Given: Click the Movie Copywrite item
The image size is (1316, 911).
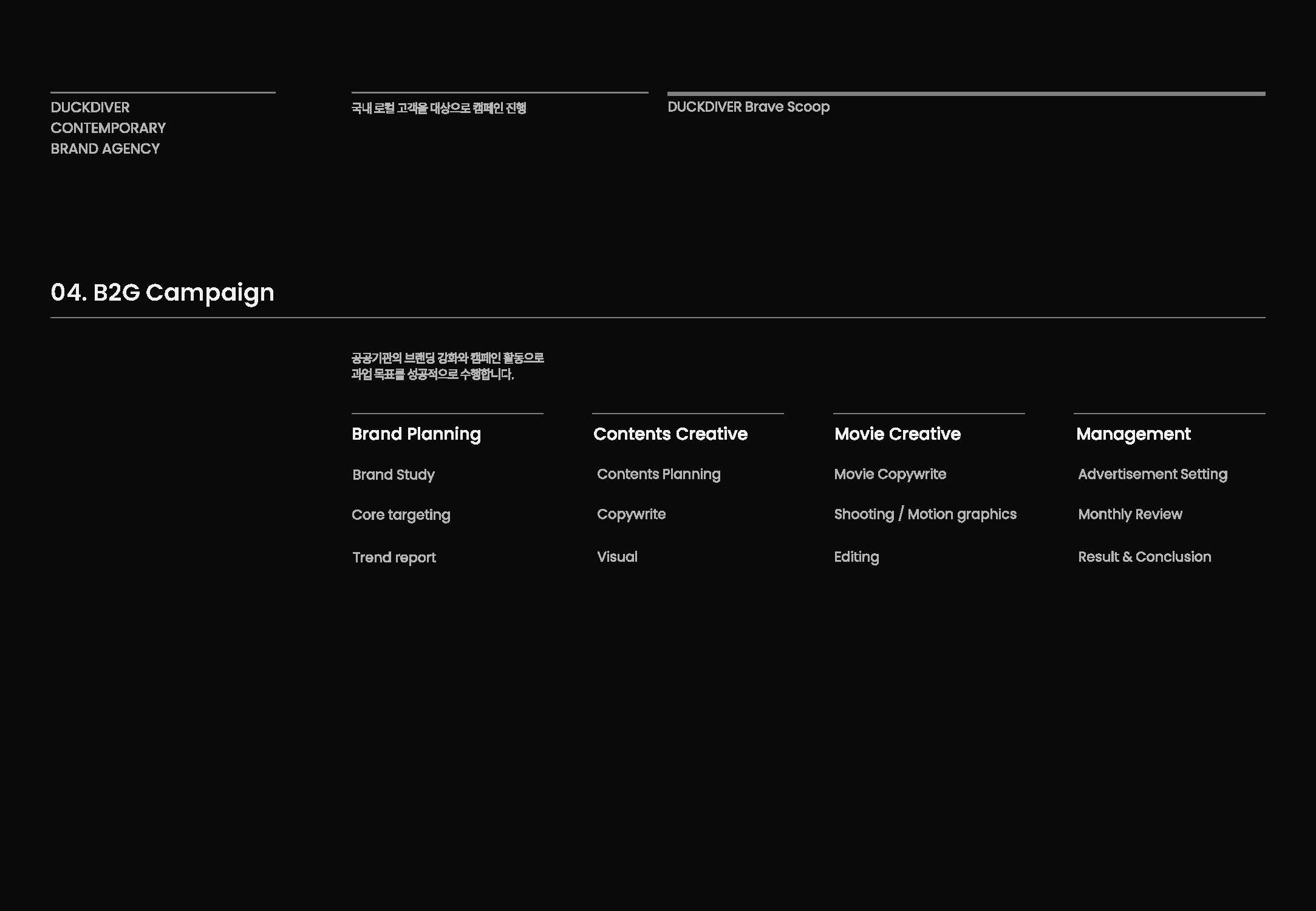Looking at the screenshot, I should [890, 474].
